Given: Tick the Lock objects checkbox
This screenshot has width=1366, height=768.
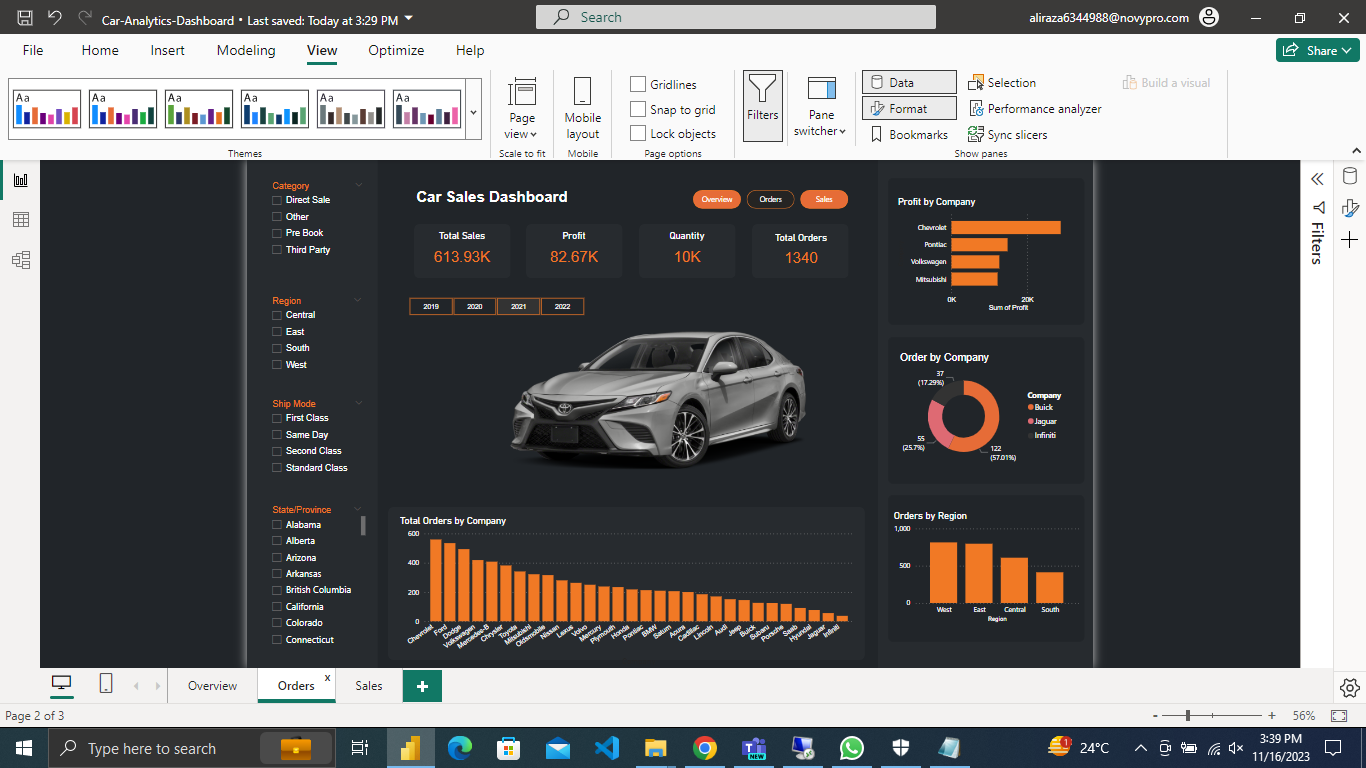Looking at the screenshot, I should (638, 133).
